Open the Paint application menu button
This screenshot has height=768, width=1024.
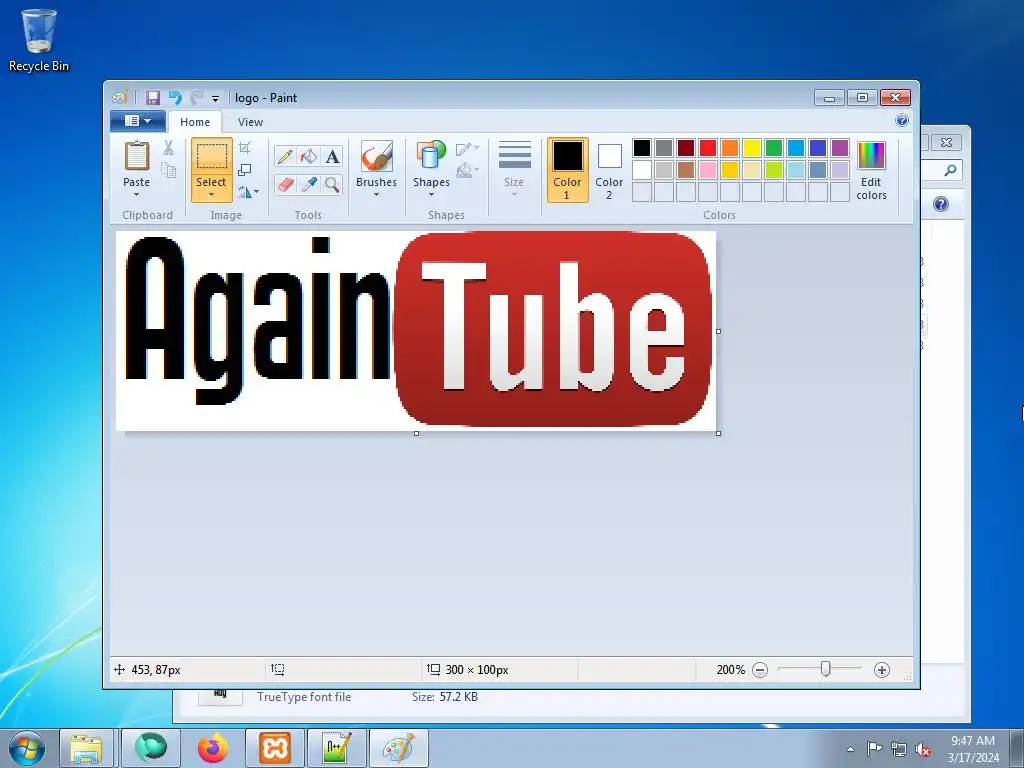137,121
